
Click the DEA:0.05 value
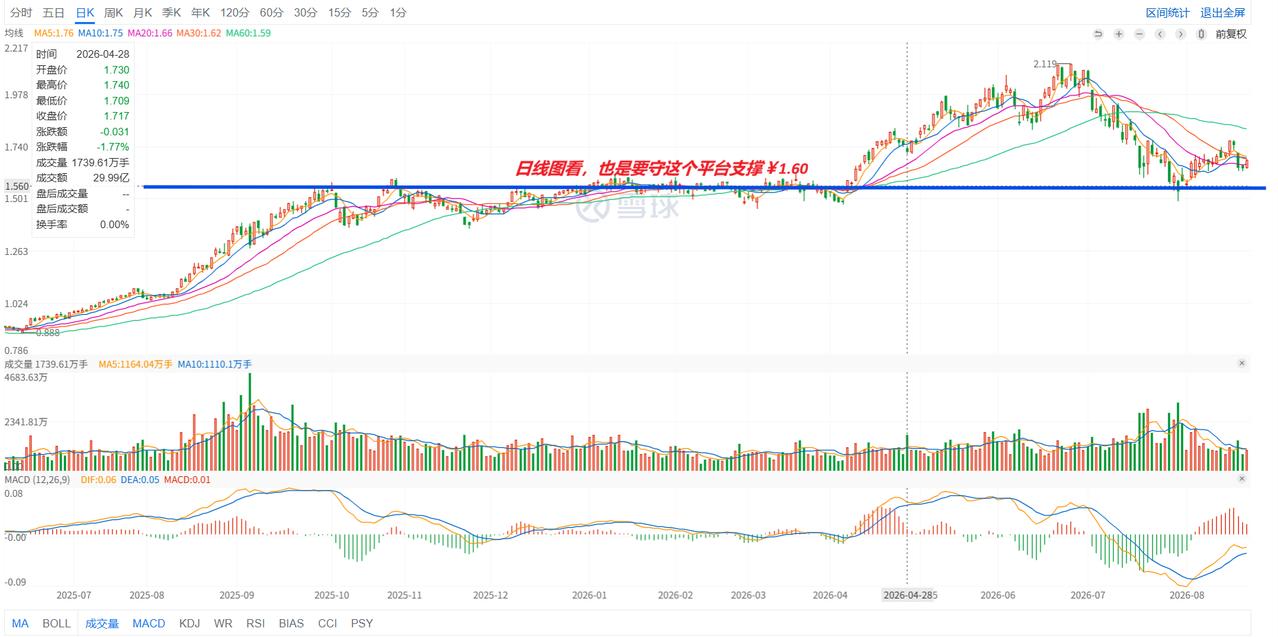point(140,480)
